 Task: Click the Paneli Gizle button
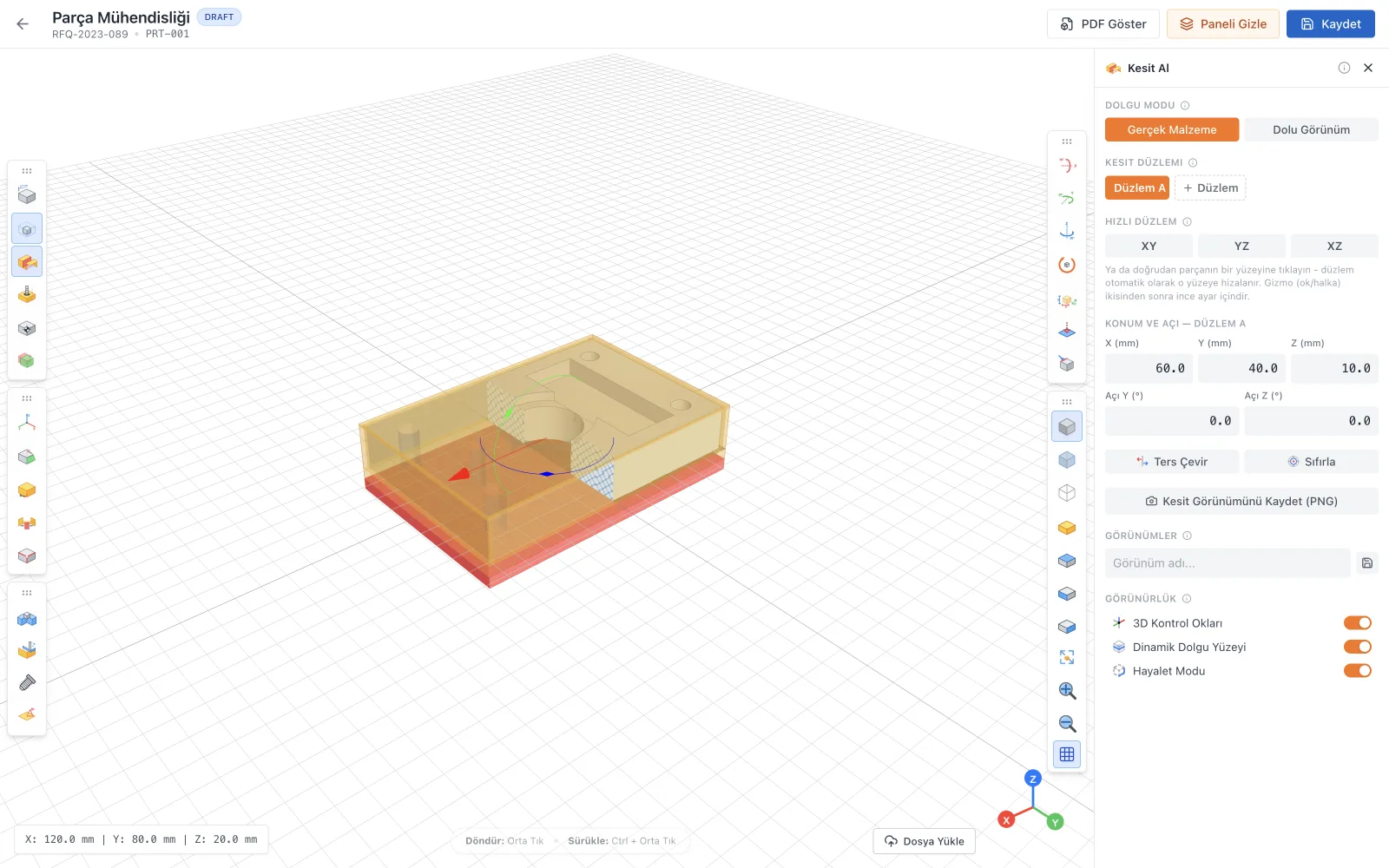click(x=1223, y=24)
